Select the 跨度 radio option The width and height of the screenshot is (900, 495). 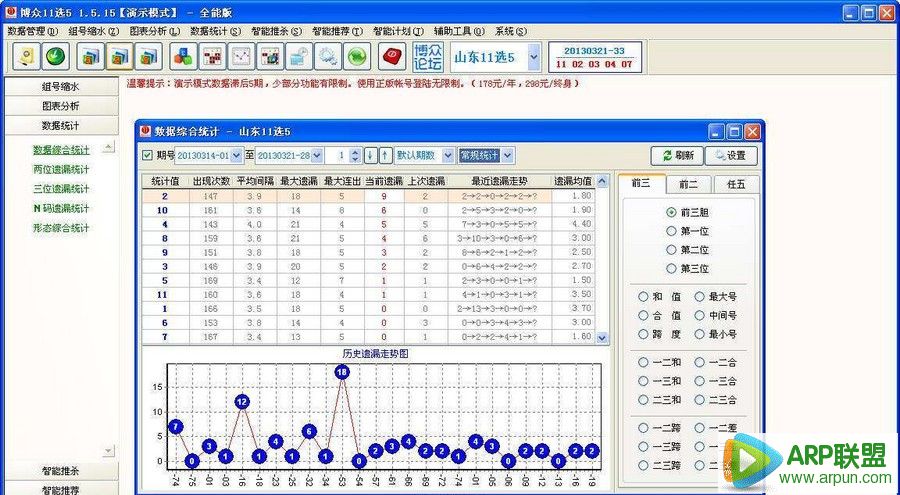643,334
